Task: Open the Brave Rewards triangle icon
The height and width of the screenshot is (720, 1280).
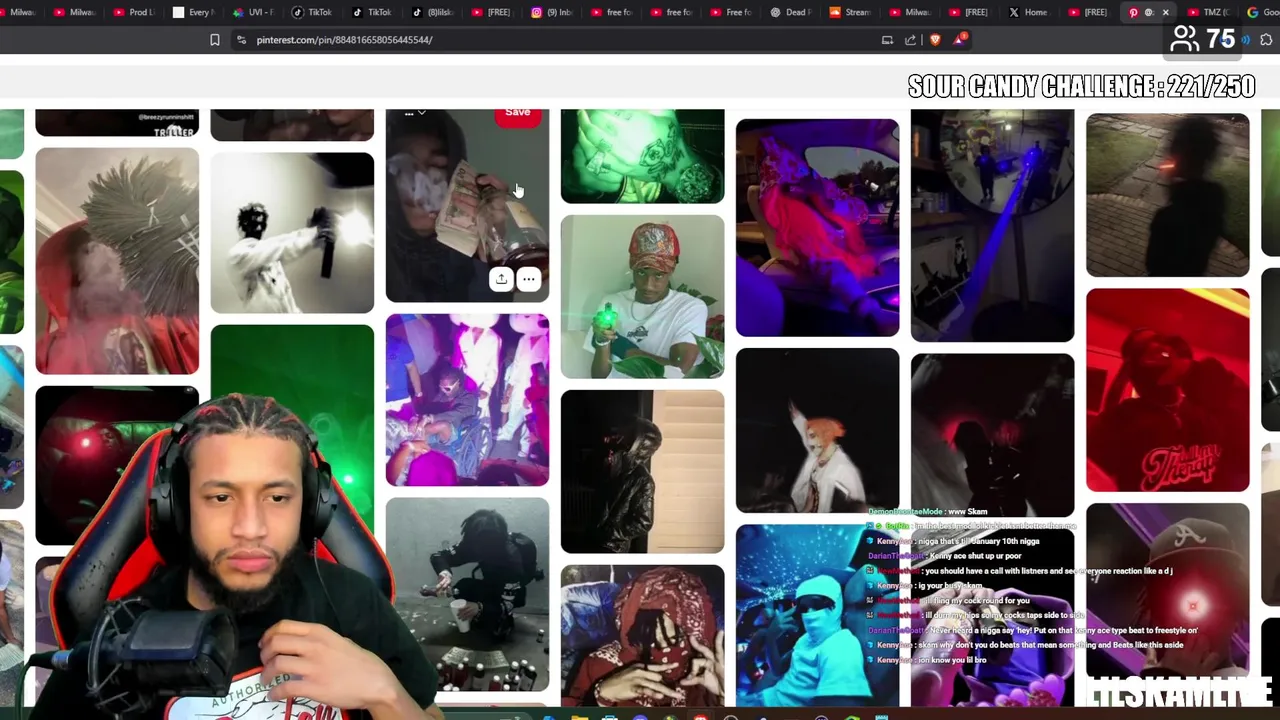Action: (961, 40)
